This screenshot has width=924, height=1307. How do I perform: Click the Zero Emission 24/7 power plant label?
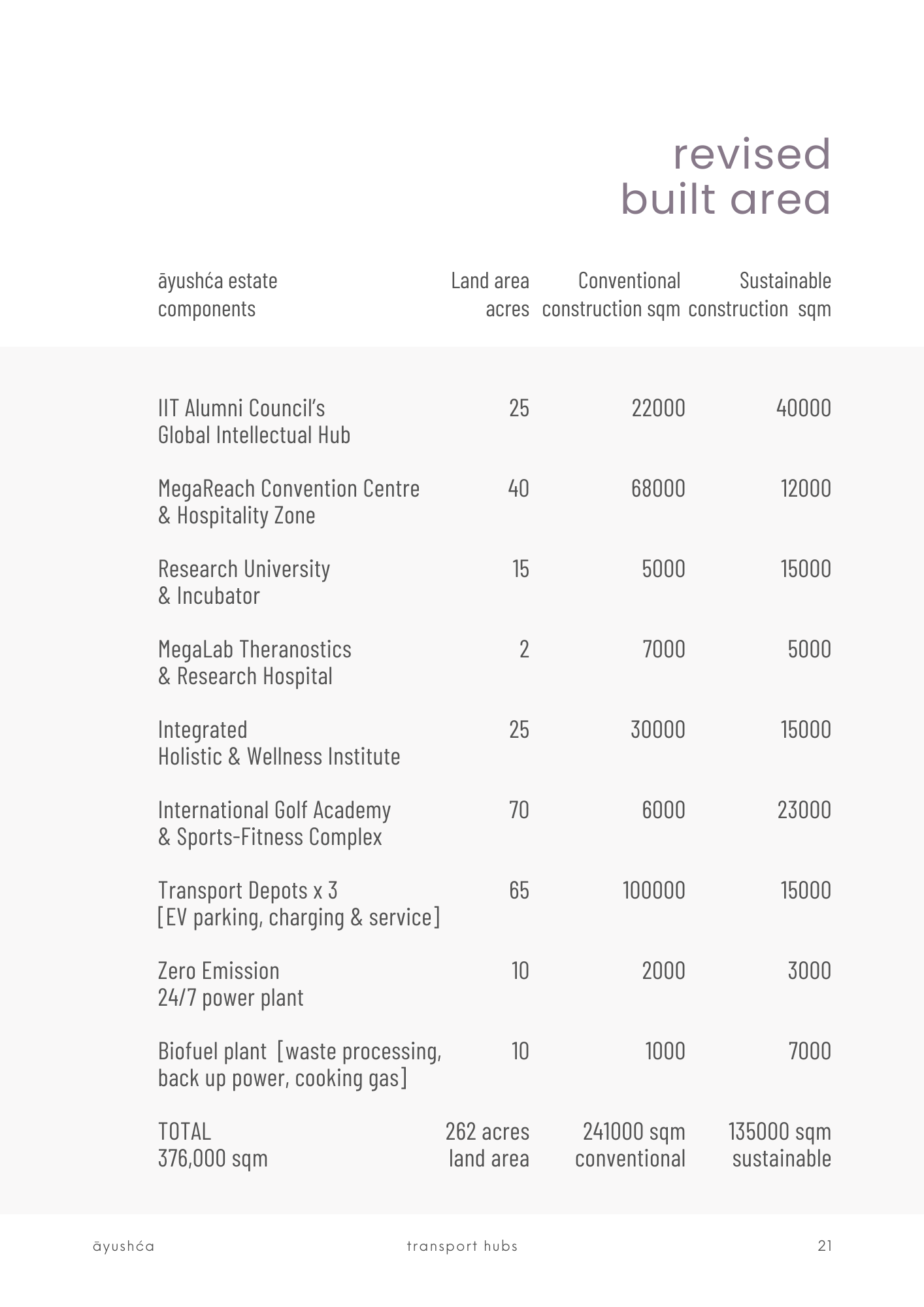click(231, 984)
